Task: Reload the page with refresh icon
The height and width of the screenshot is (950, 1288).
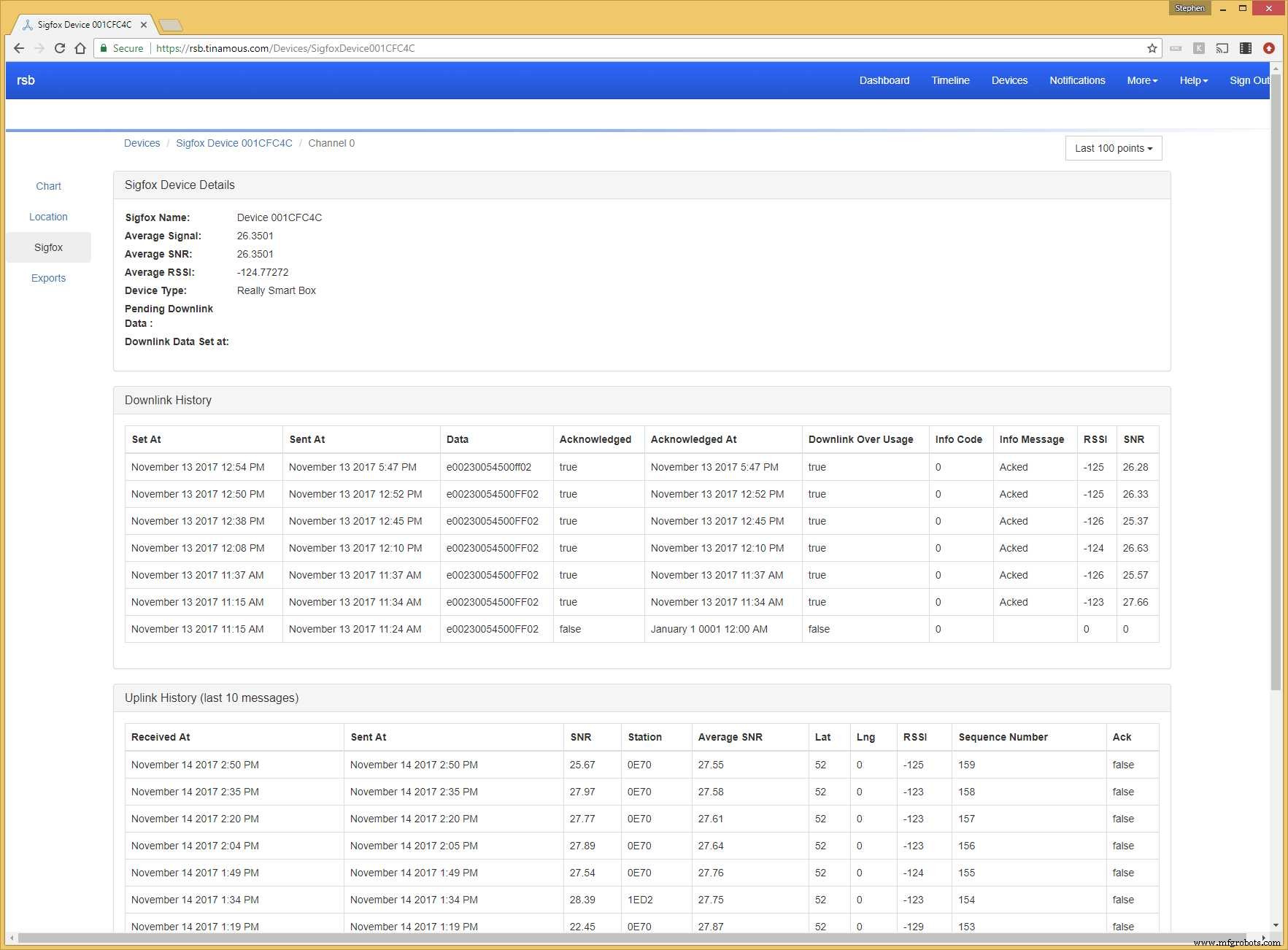Action: pyautogui.click(x=60, y=48)
